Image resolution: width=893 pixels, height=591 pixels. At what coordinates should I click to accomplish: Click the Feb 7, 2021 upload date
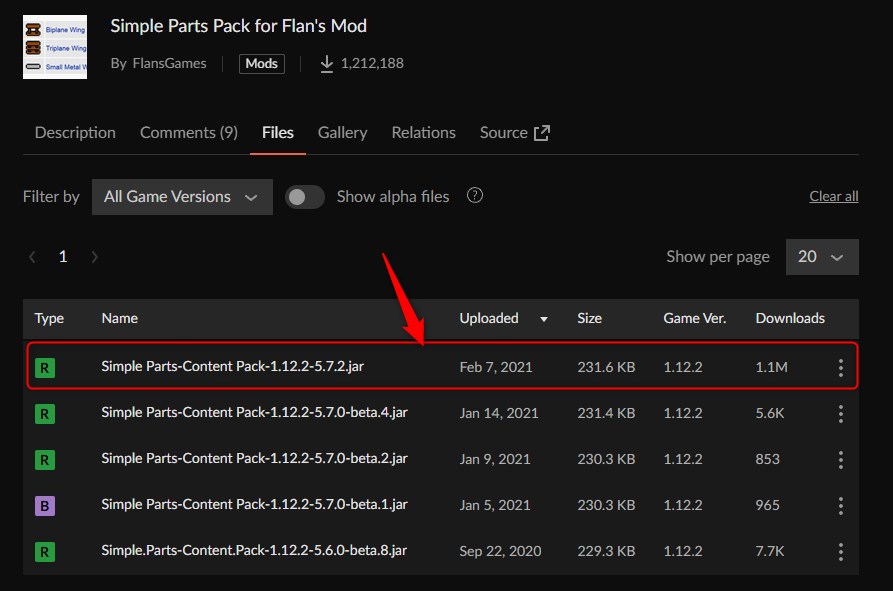coord(496,367)
